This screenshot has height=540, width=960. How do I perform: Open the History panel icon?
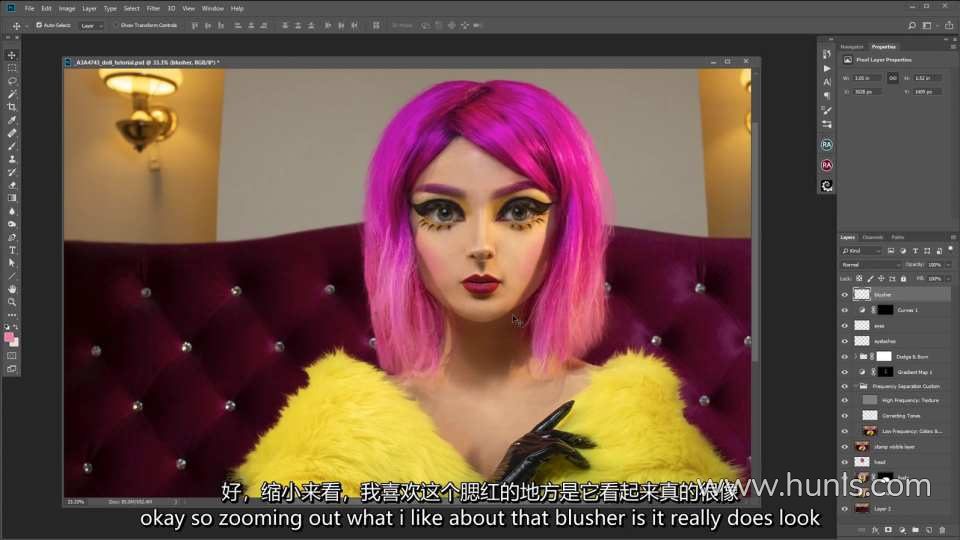pos(827,54)
